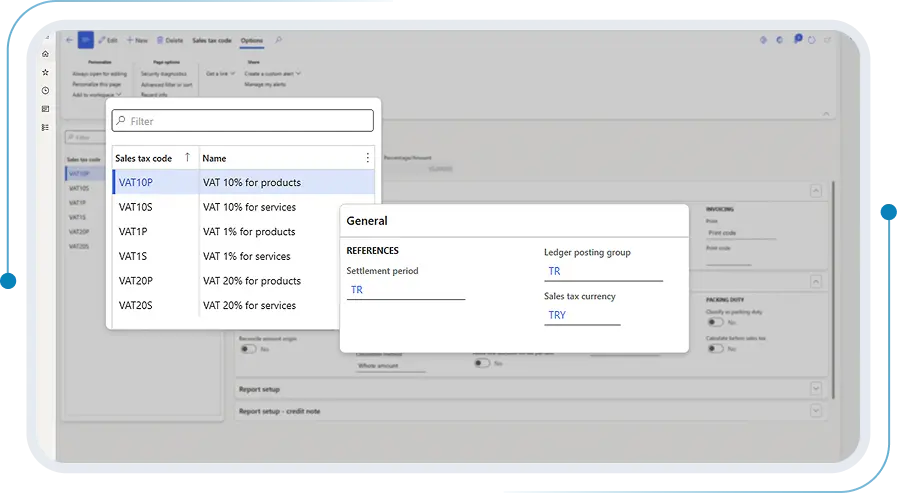This screenshot has height=493, width=897.
Task: Click the Ledger posting group field TR
Action: coord(603,271)
